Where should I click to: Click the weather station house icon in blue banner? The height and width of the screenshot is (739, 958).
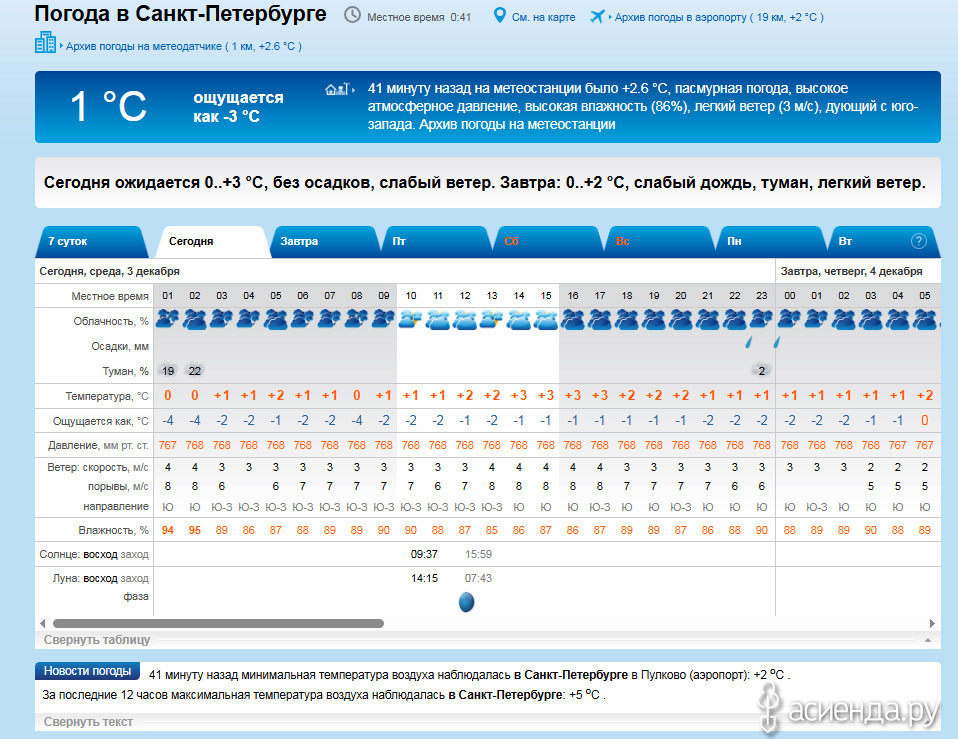point(338,89)
